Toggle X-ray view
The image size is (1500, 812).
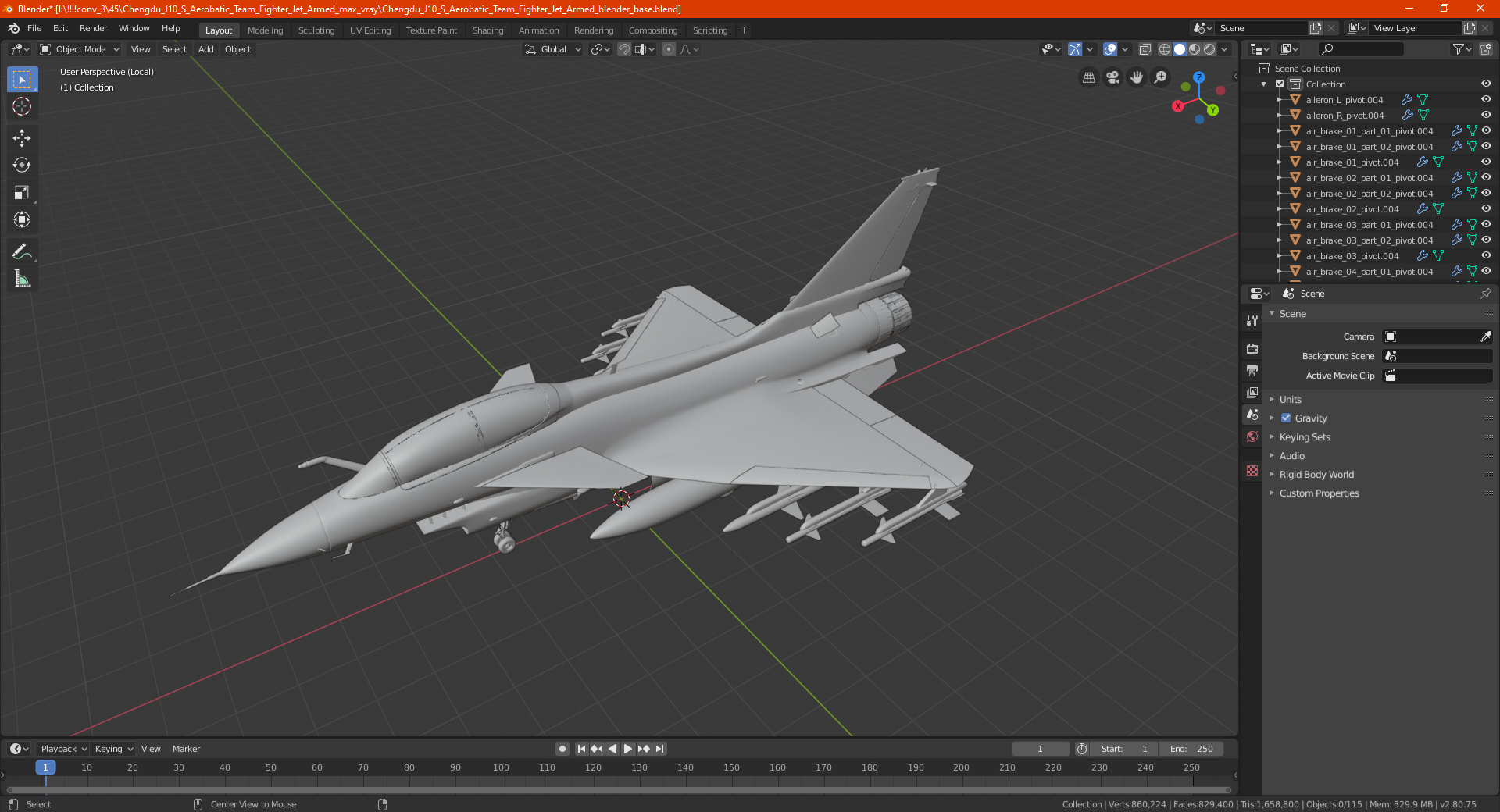(1145, 49)
